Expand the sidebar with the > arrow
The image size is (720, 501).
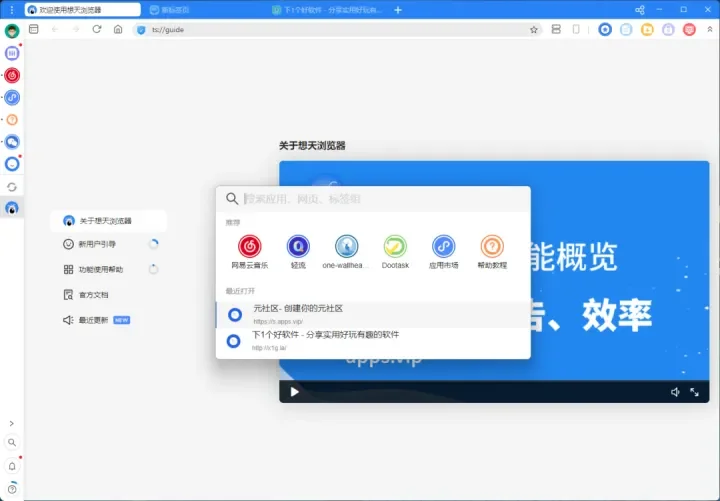11,423
